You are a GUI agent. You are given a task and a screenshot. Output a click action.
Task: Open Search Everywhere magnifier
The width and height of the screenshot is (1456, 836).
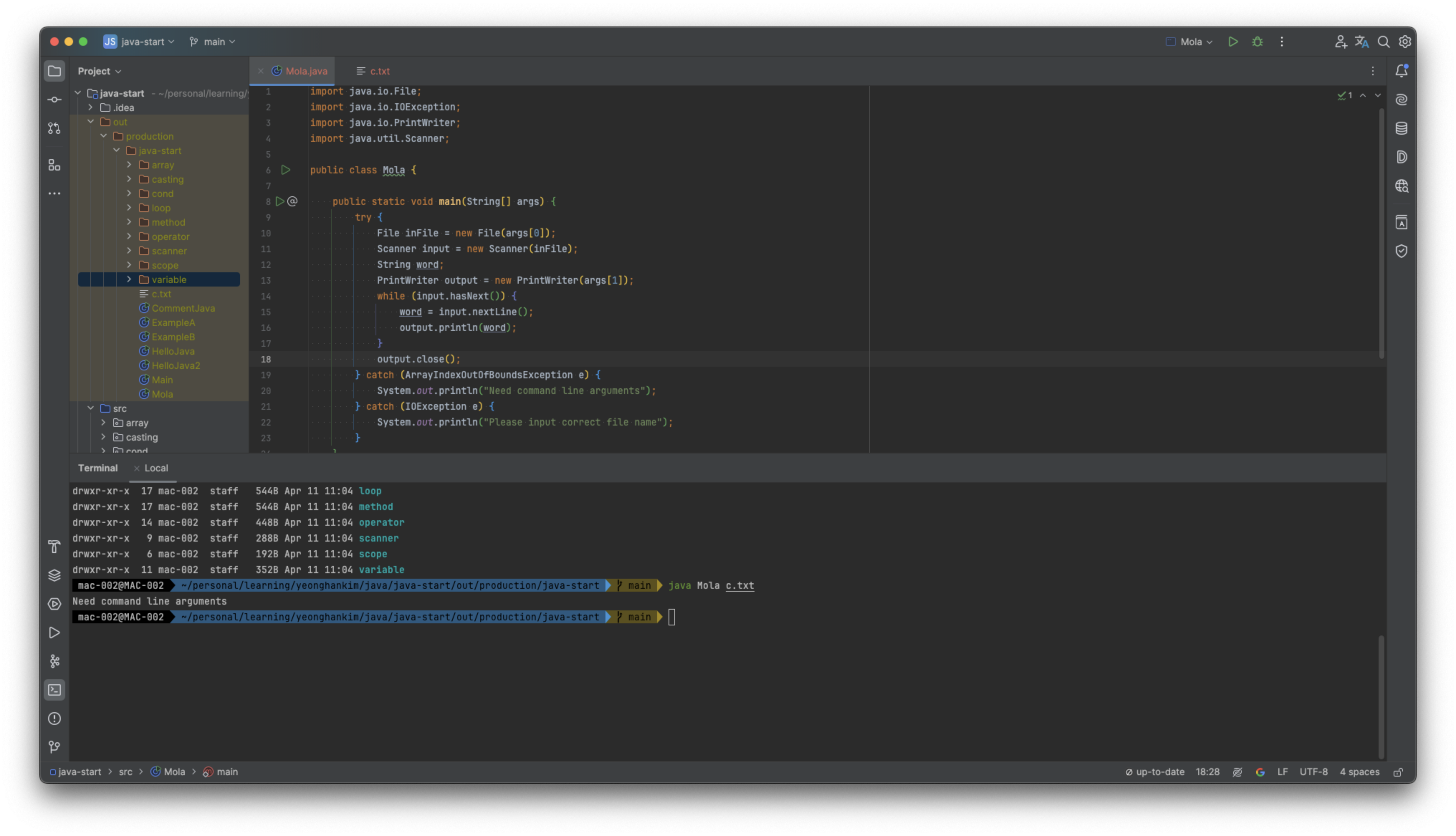pos(1384,42)
